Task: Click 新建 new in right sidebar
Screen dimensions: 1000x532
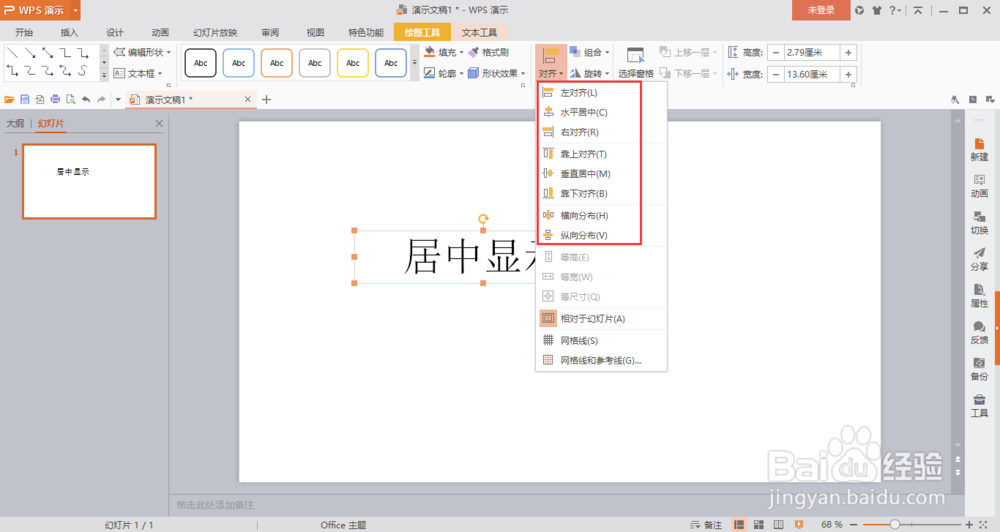Action: pyautogui.click(x=979, y=150)
